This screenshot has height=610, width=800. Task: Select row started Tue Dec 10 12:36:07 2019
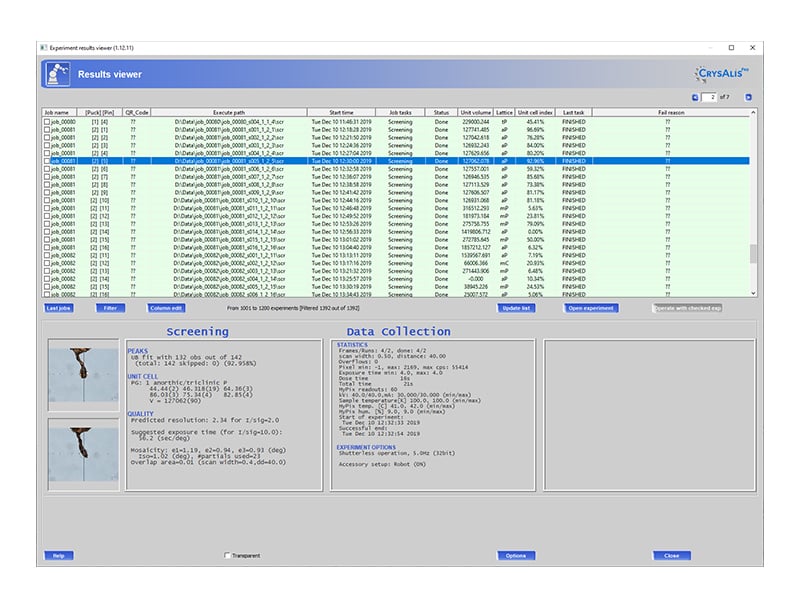396,177
